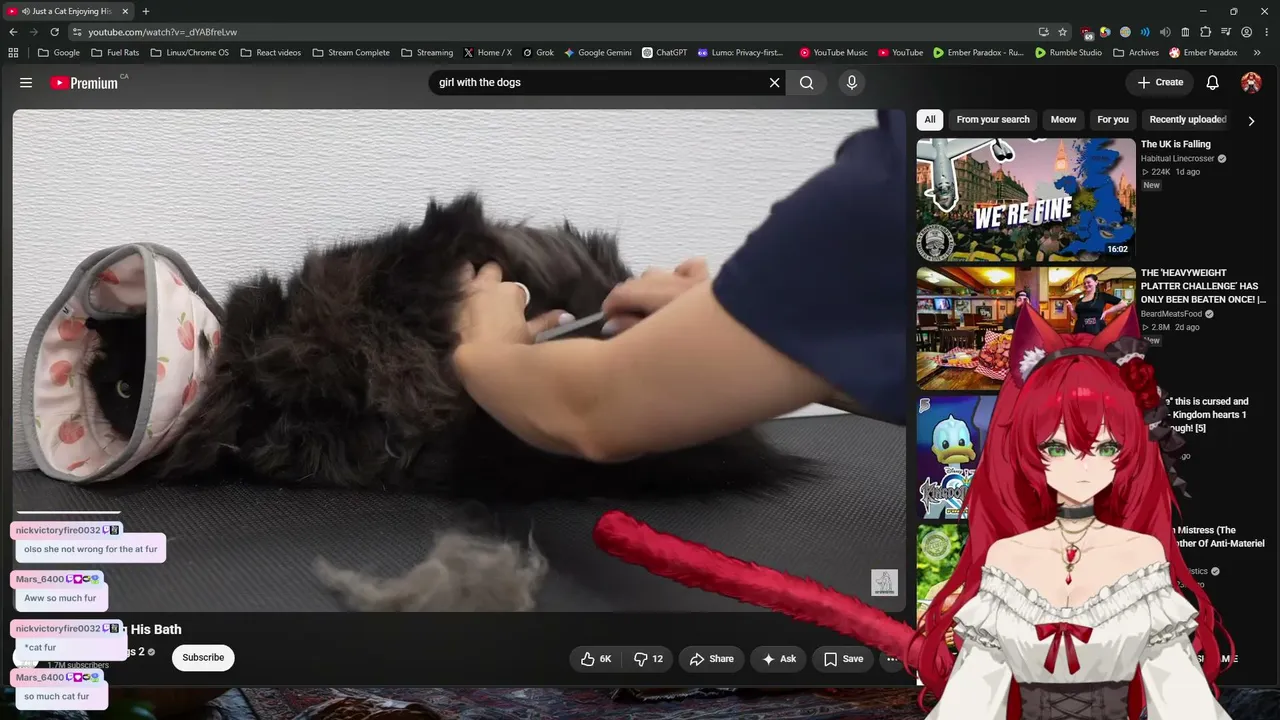
Task: Select the 'Recently uploaded' chip
Action: [1188, 120]
